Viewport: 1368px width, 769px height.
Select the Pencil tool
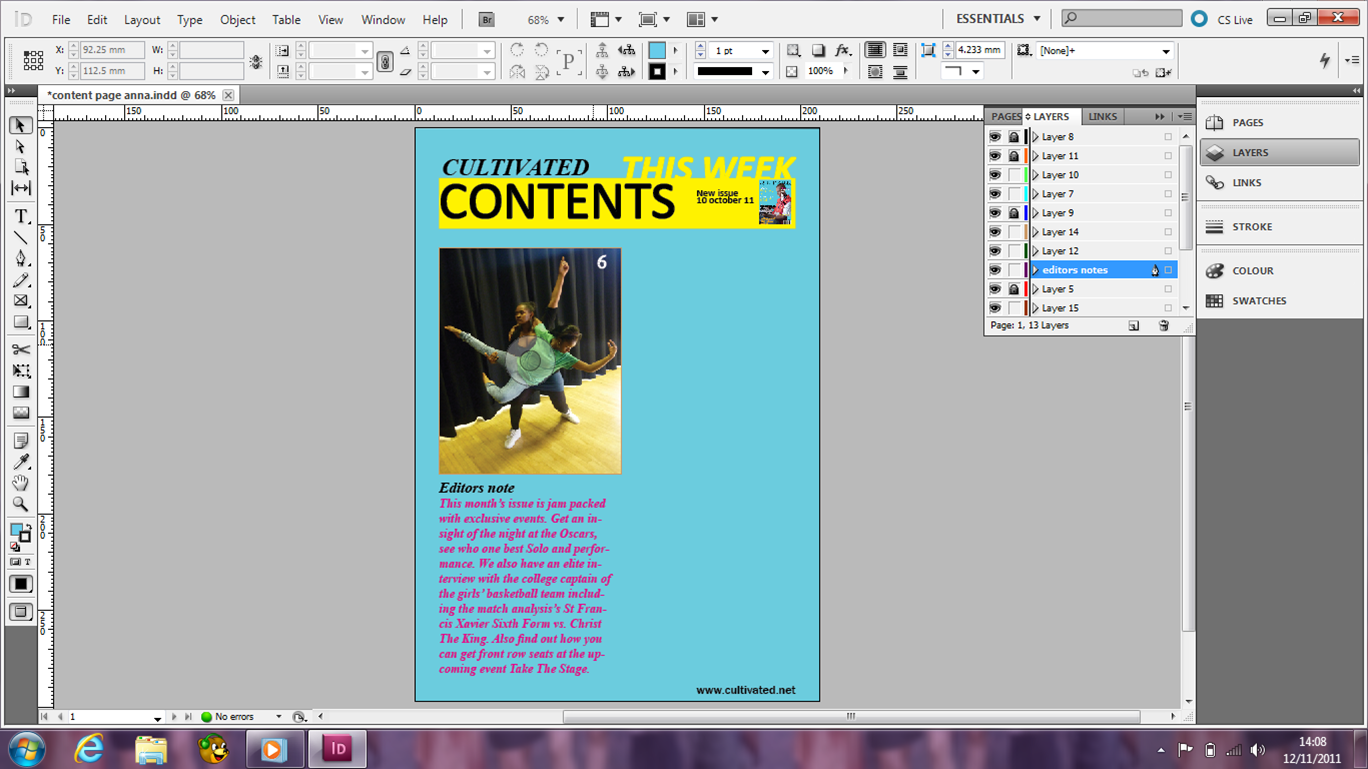tap(20, 279)
